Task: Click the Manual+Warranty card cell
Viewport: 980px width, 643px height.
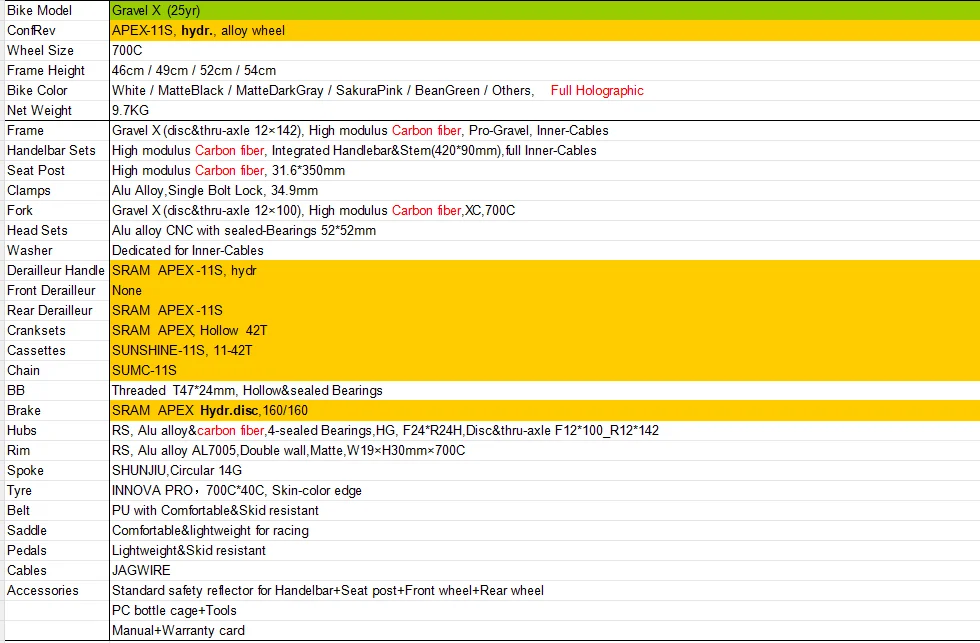Action: [x=544, y=631]
